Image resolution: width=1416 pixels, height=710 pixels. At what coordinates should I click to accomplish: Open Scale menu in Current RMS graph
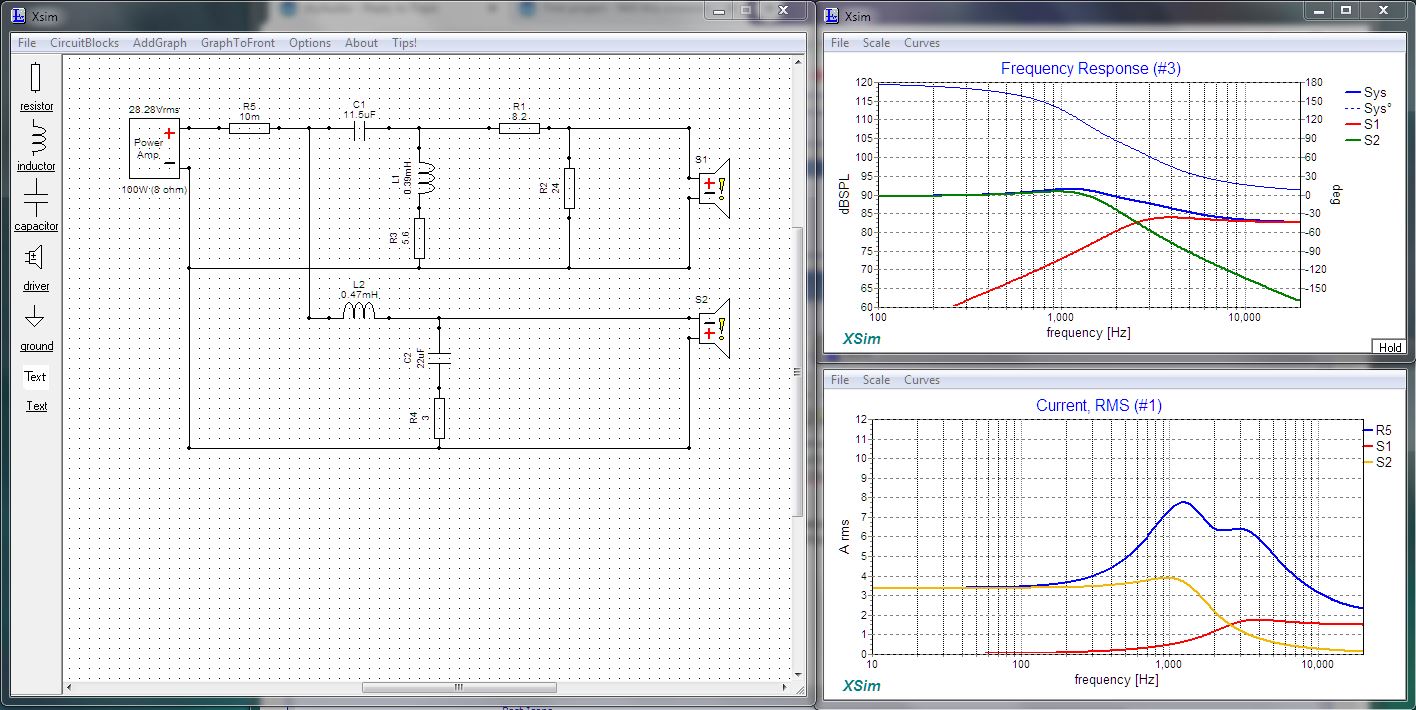[x=876, y=380]
